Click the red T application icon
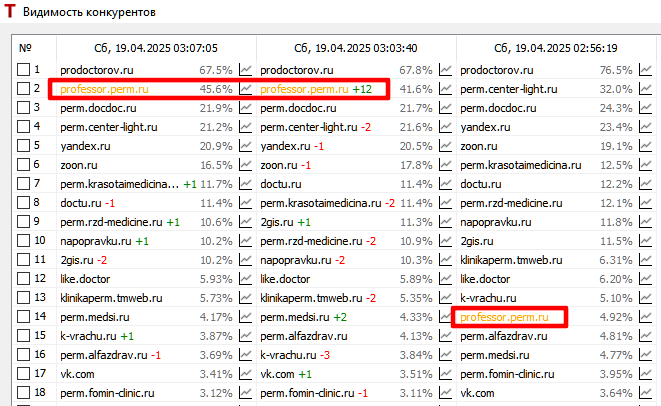The image size is (661, 406). pos(10,11)
